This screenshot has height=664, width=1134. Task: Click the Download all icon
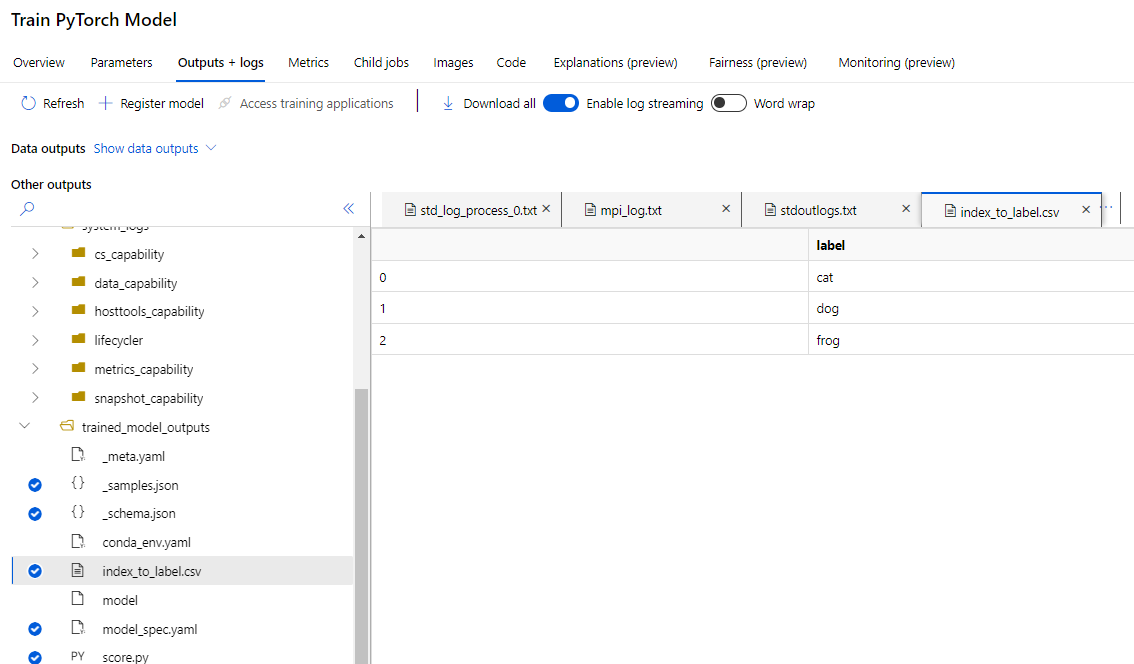[448, 103]
